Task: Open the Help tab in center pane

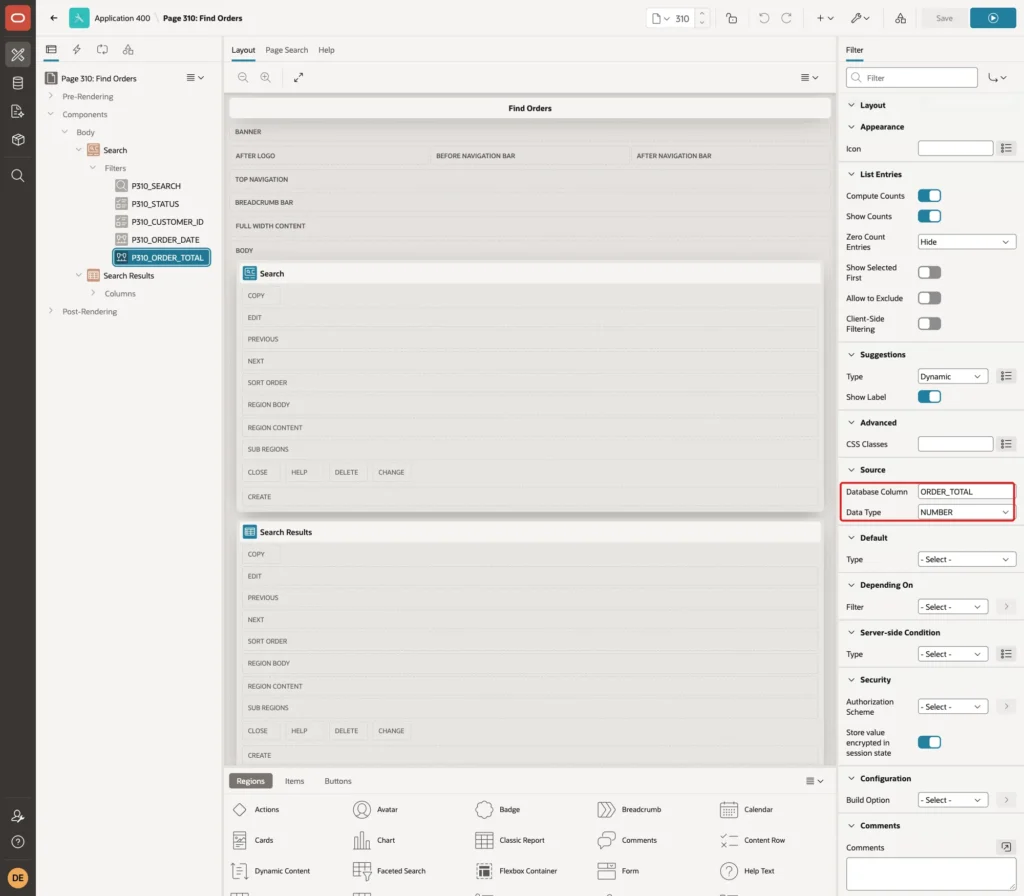Action: [327, 50]
